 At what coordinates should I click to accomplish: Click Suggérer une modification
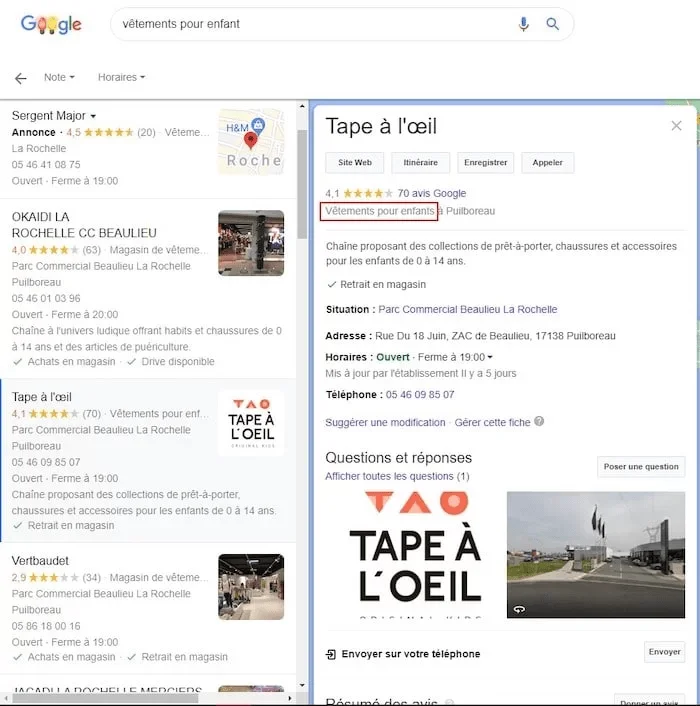point(385,422)
